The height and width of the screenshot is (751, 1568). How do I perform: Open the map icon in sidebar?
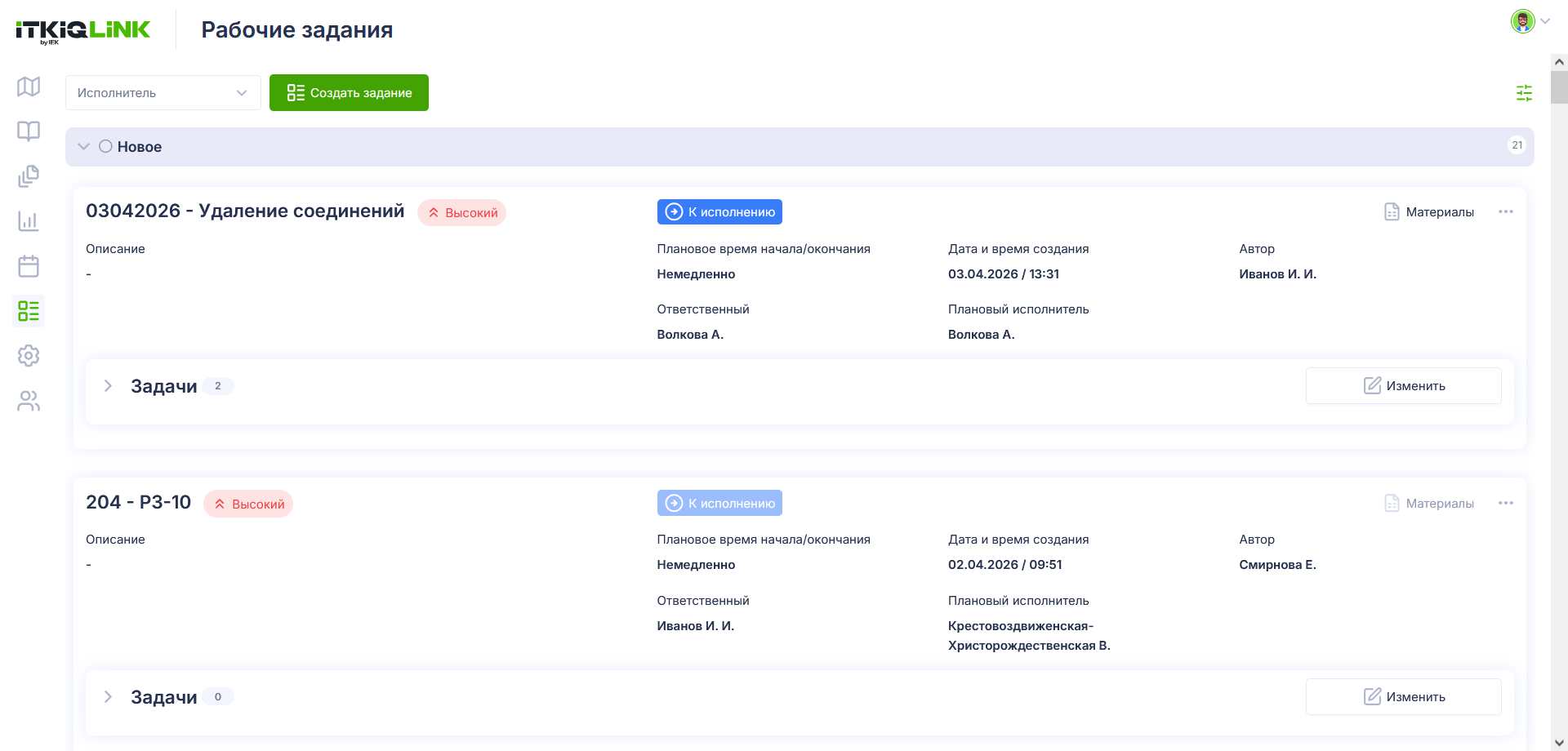[29, 87]
